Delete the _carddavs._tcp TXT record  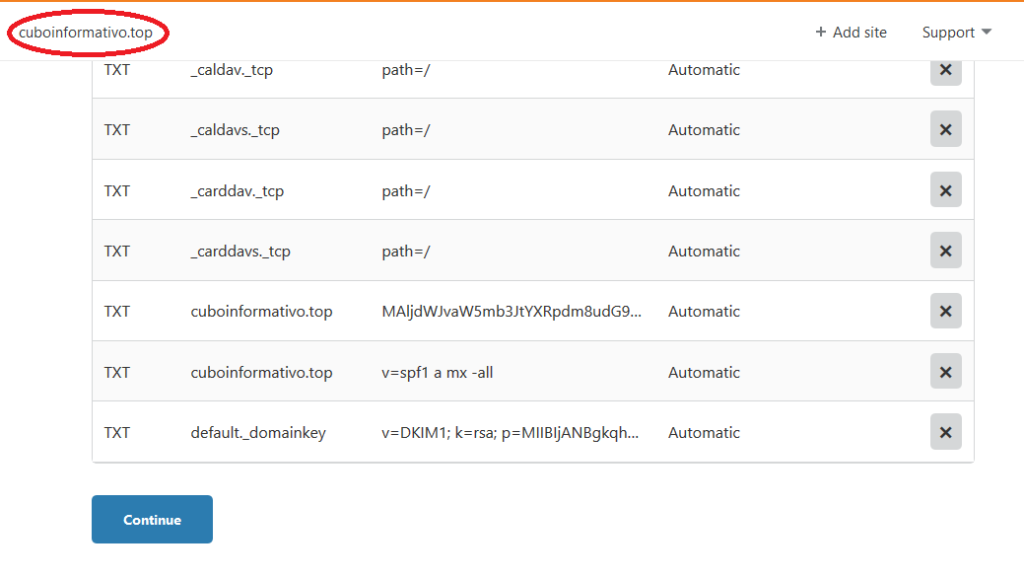[945, 250]
